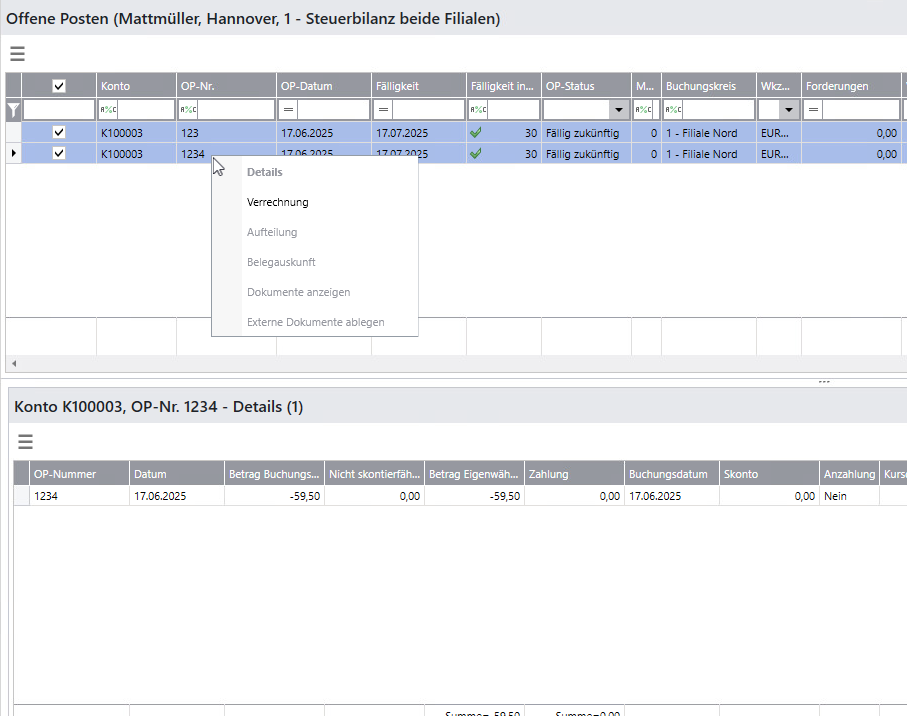The image size is (907, 716).
Task: Click the horizontal scrollbar left arrow
Action: (x=14, y=363)
